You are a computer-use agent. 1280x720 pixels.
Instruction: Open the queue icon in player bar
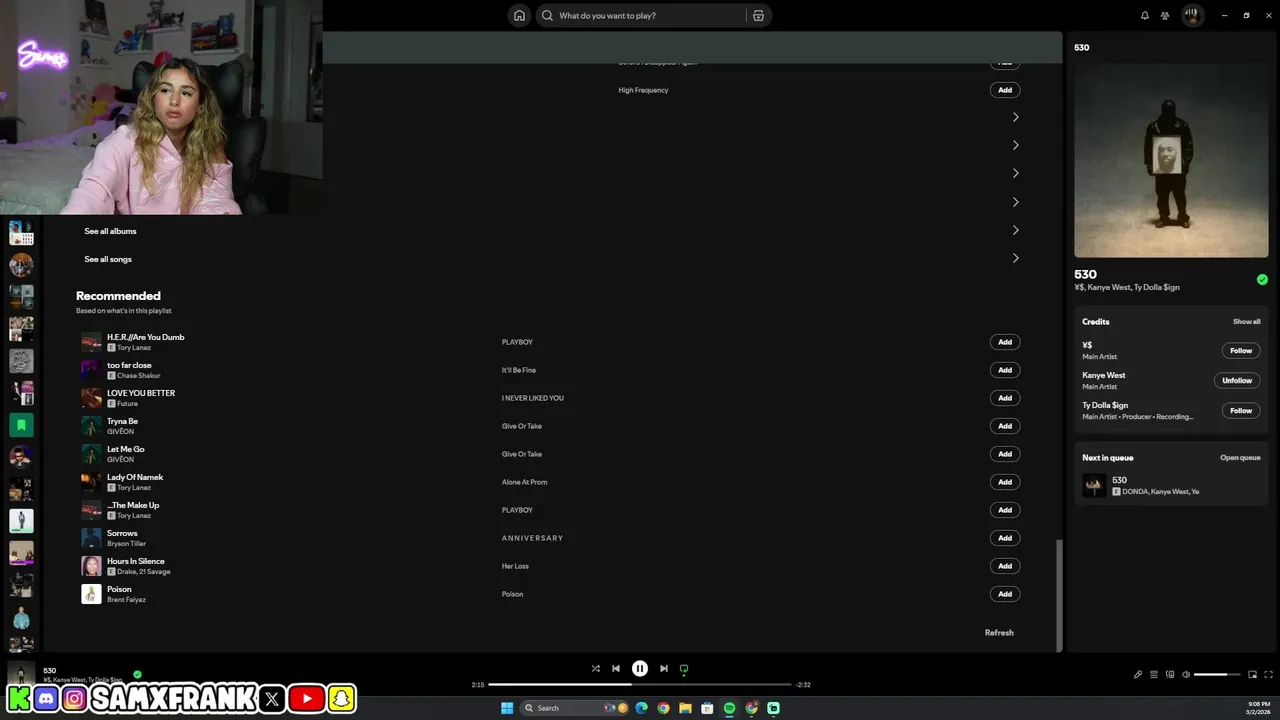tap(1153, 675)
